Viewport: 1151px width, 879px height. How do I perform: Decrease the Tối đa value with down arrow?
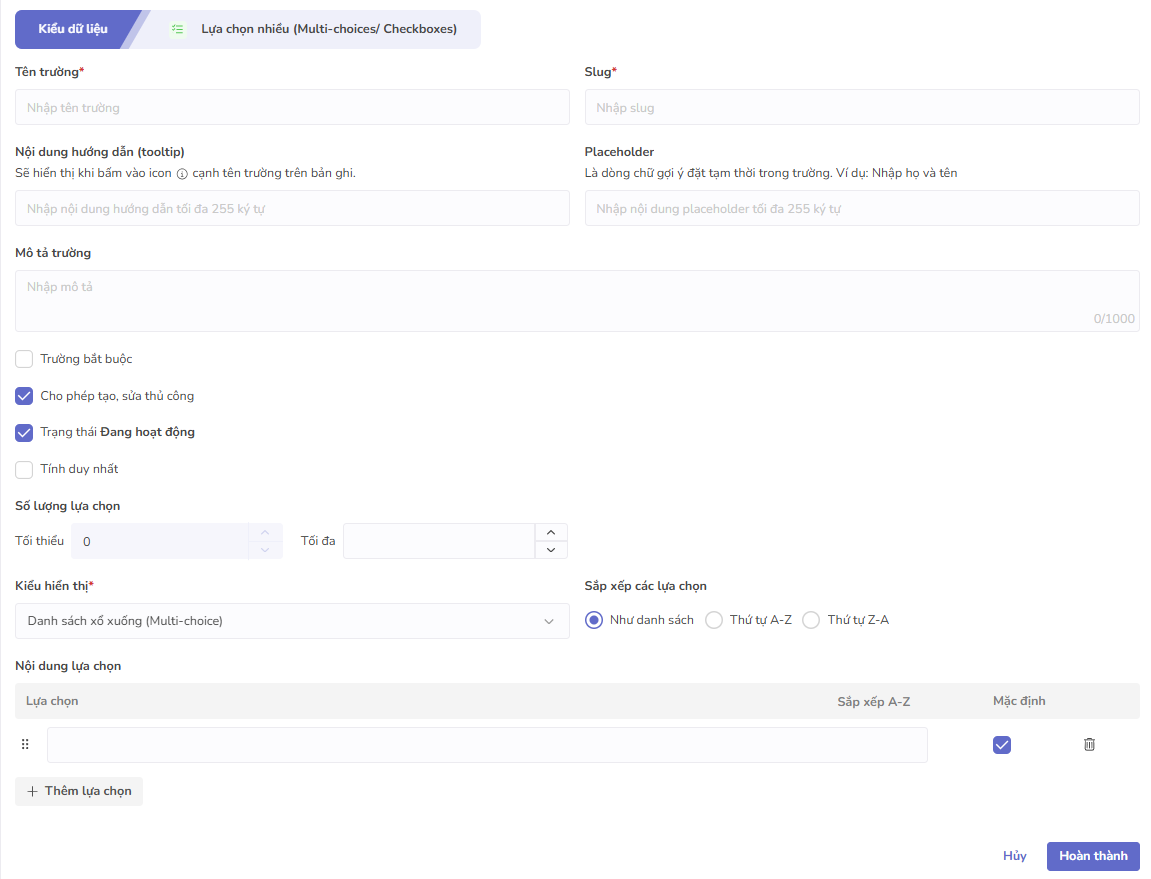pos(551,549)
